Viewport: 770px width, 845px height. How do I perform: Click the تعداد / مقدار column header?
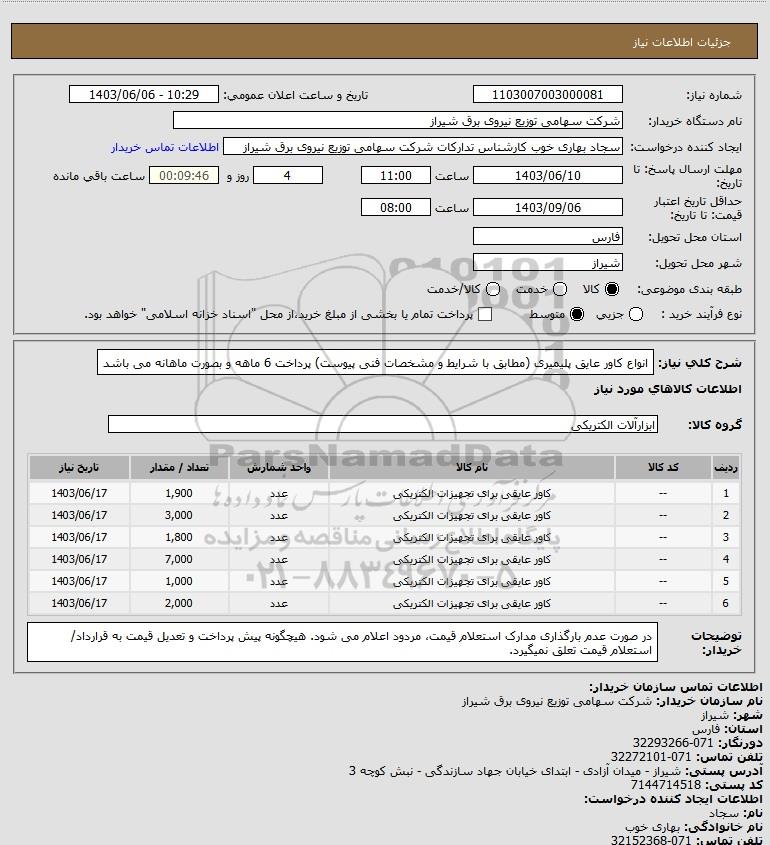[179, 468]
